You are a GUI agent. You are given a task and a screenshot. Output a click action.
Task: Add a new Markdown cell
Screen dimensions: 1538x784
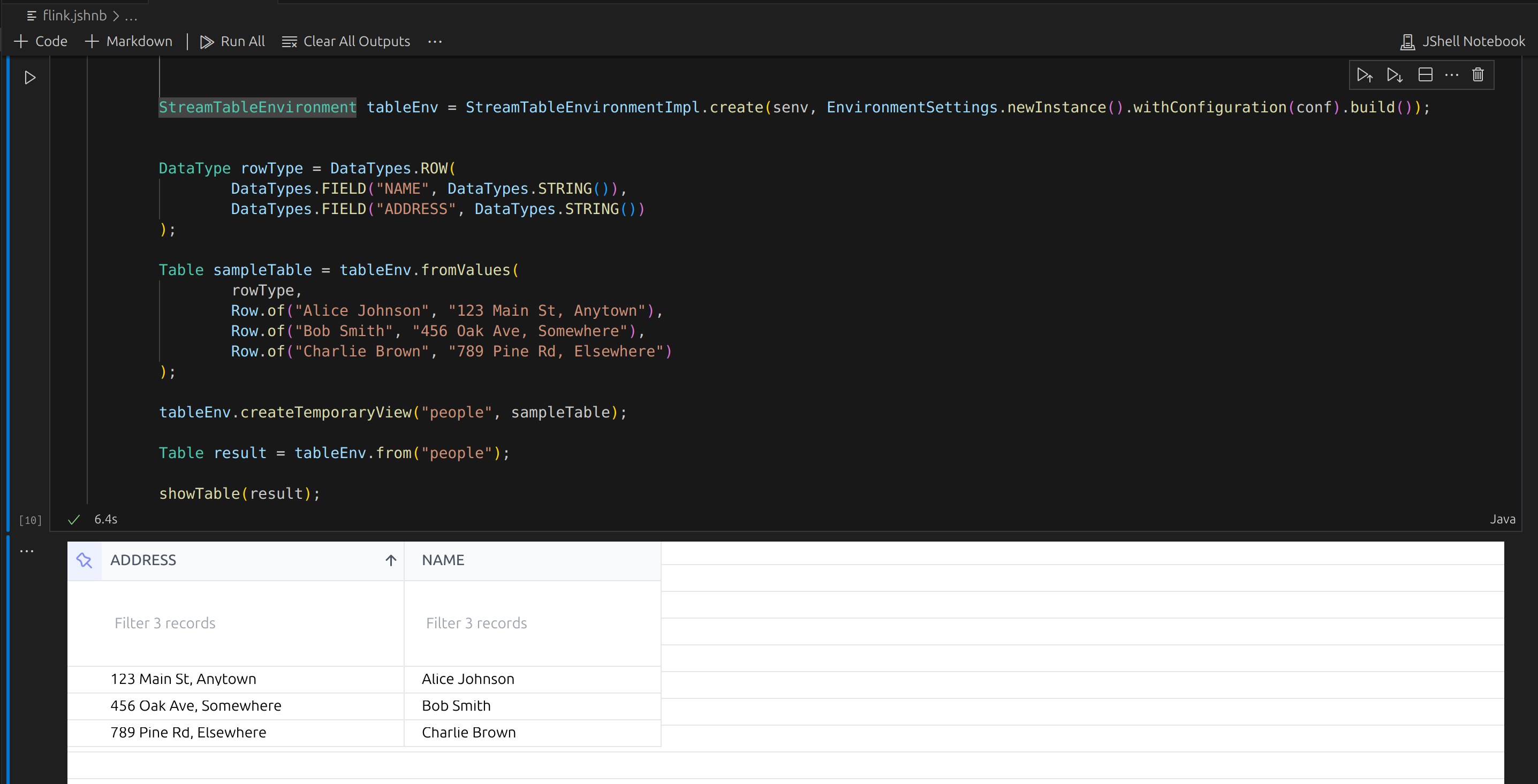[128, 41]
